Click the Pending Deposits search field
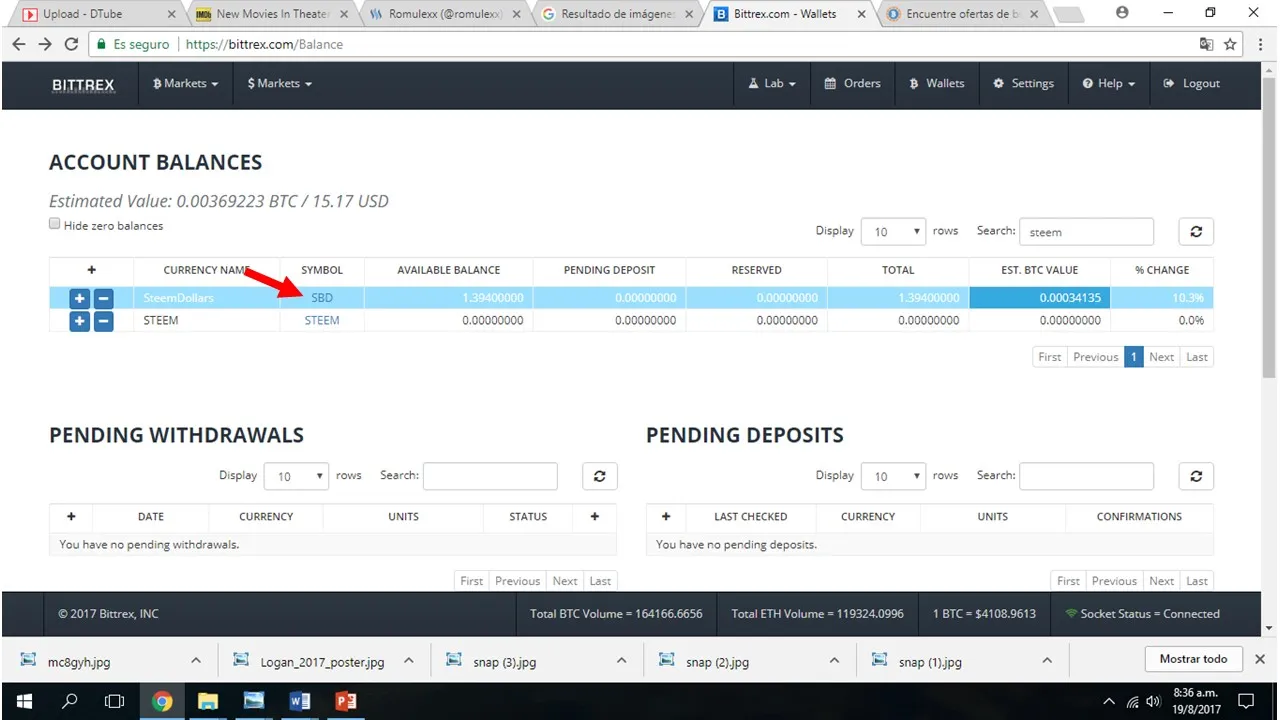This screenshot has height=720, width=1280. (1086, 476)
